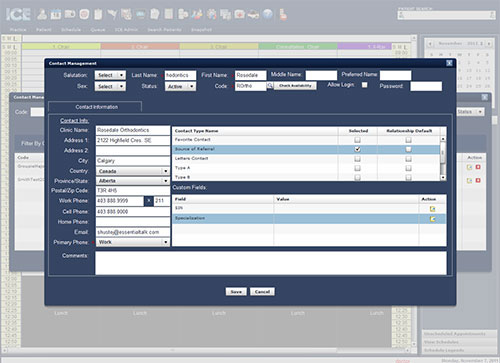The width and height of the screenshot is (500, 363).
Task: Click the overlapping windows icon in the toolbar
Action: tap(225, 15)
